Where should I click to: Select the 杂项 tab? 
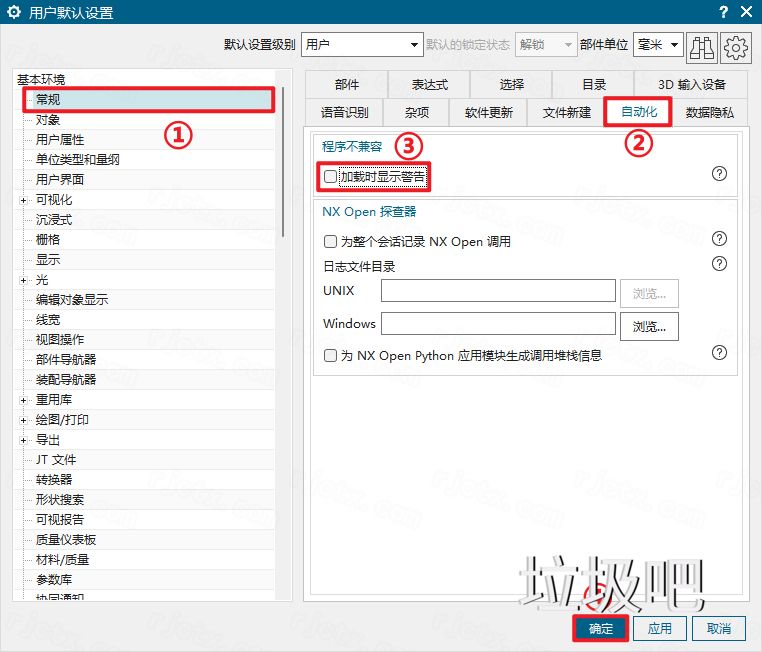click(x=416, y=113)
